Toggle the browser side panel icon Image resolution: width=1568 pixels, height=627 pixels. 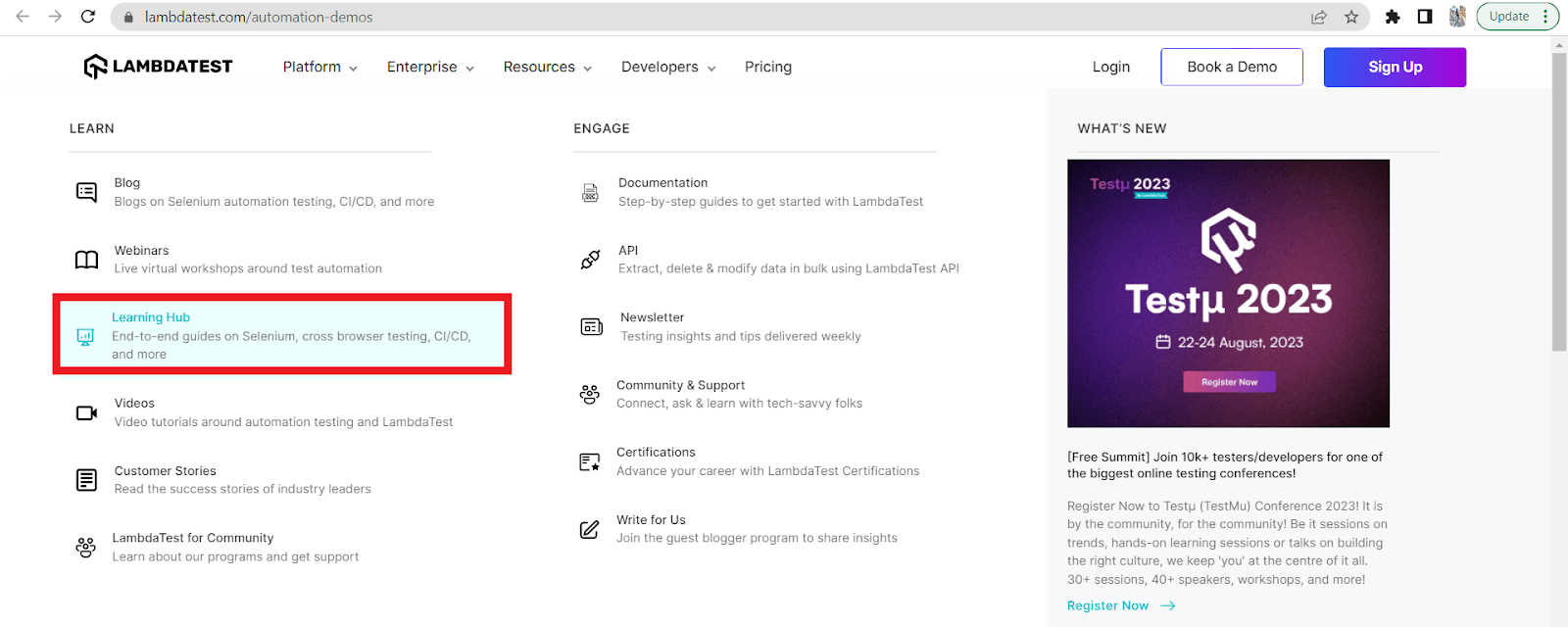1425,17
